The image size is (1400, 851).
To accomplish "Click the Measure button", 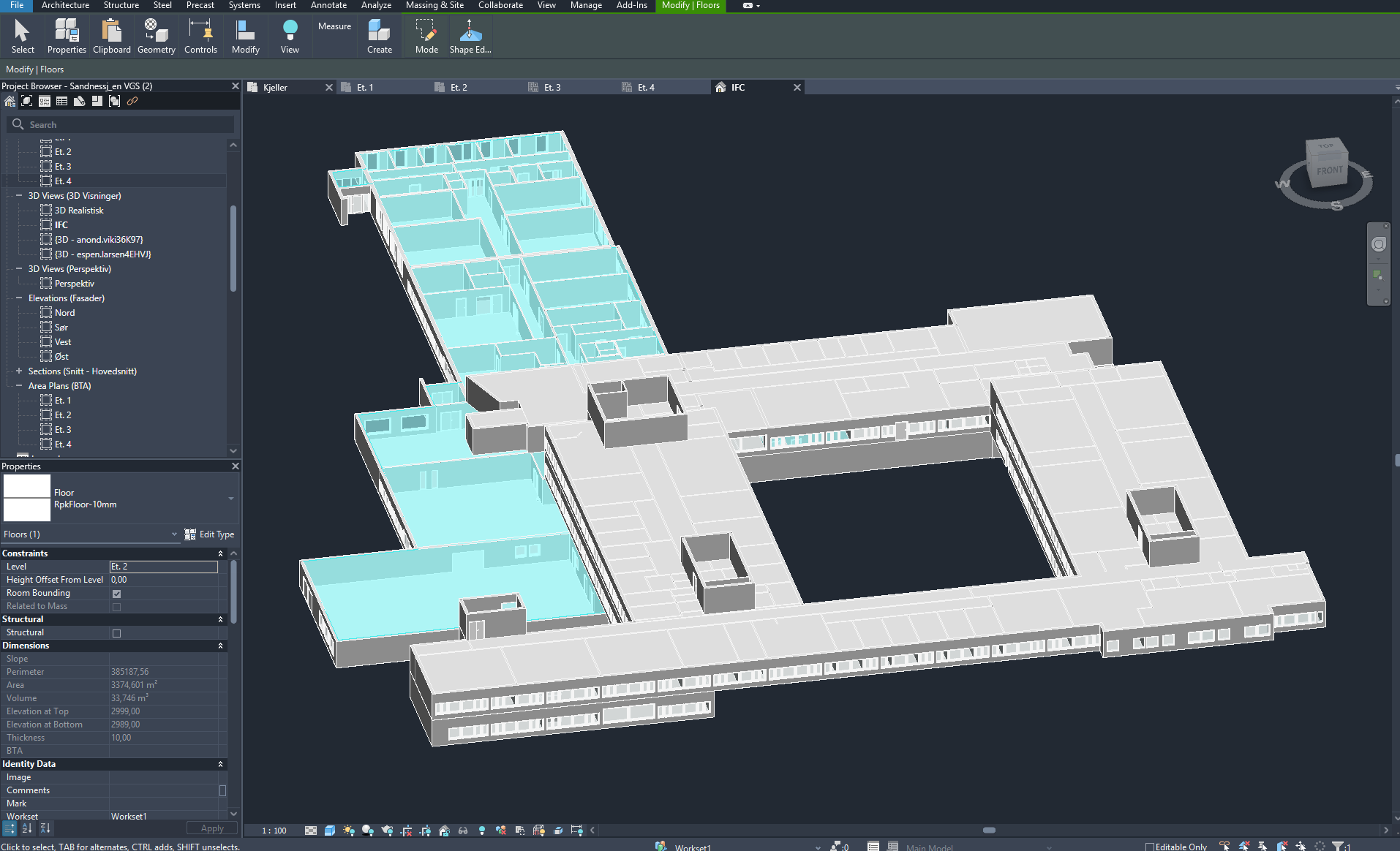I will (x=334, y=26).
